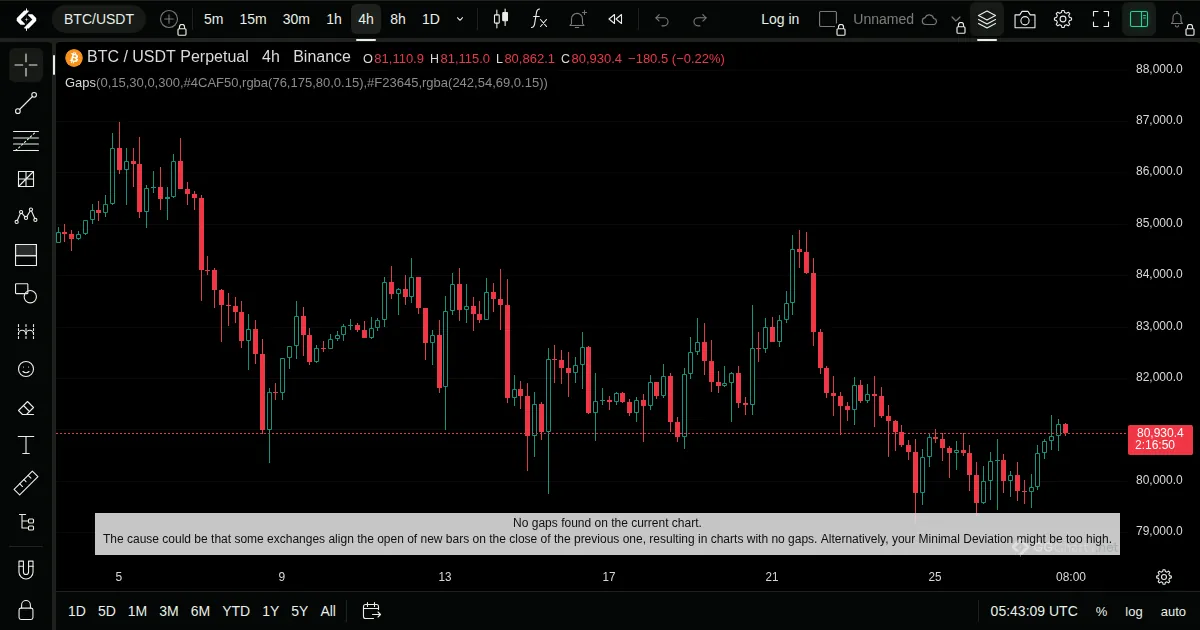Toggle lock all drawings
The width and height of the screenshot is (1200, 630).
(x=26, y=609)
